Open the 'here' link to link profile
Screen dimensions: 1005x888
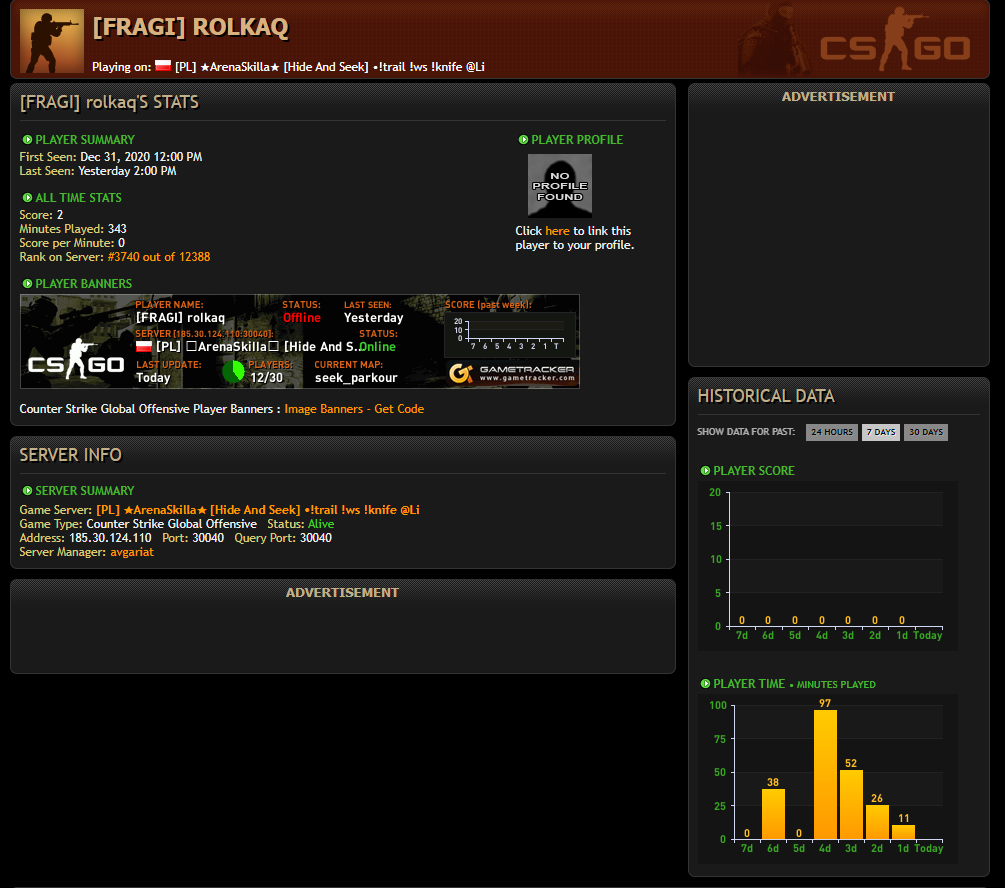[557, 231]
